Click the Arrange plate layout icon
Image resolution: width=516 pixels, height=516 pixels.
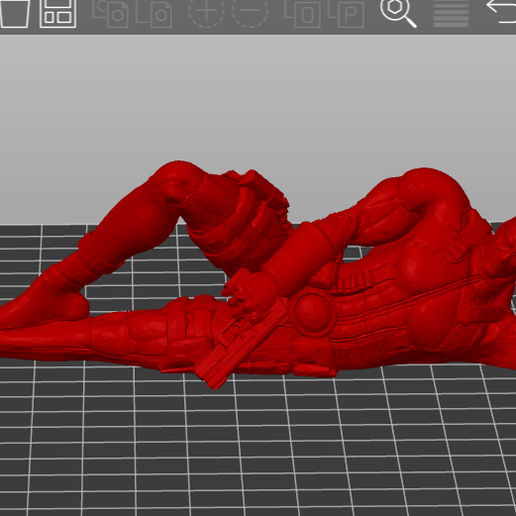pyautogui.click(x=58, y=13)
